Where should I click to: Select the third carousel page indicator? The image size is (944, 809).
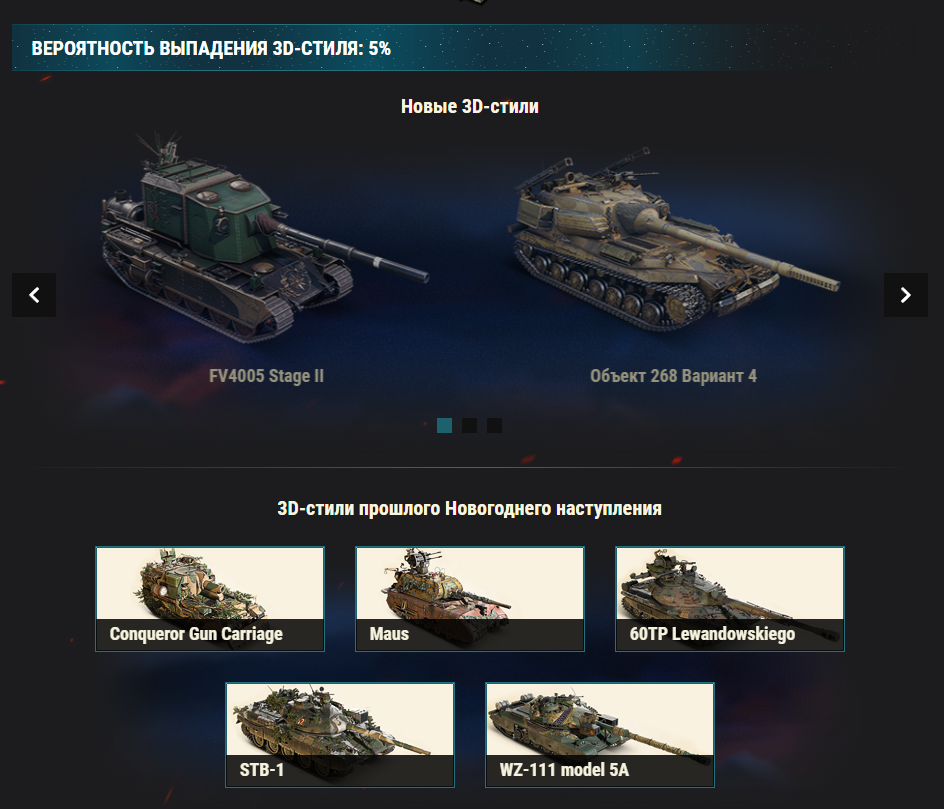click(494, 426)
